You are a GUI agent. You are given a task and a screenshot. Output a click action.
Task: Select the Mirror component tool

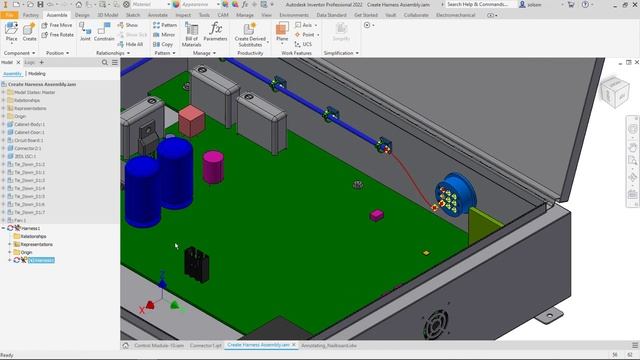(x=164, y=35)
